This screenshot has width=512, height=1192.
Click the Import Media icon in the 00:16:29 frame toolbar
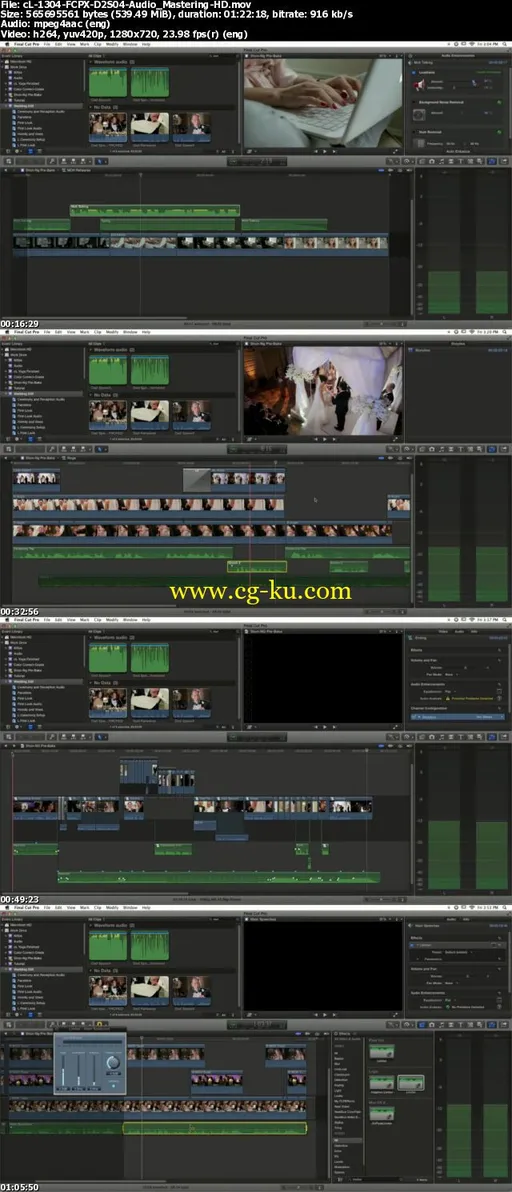coord(8,161)
